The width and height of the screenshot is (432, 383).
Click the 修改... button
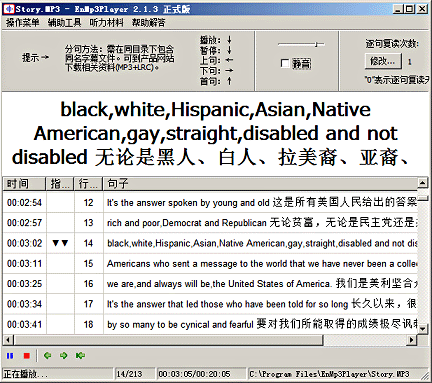click(382, 61)
